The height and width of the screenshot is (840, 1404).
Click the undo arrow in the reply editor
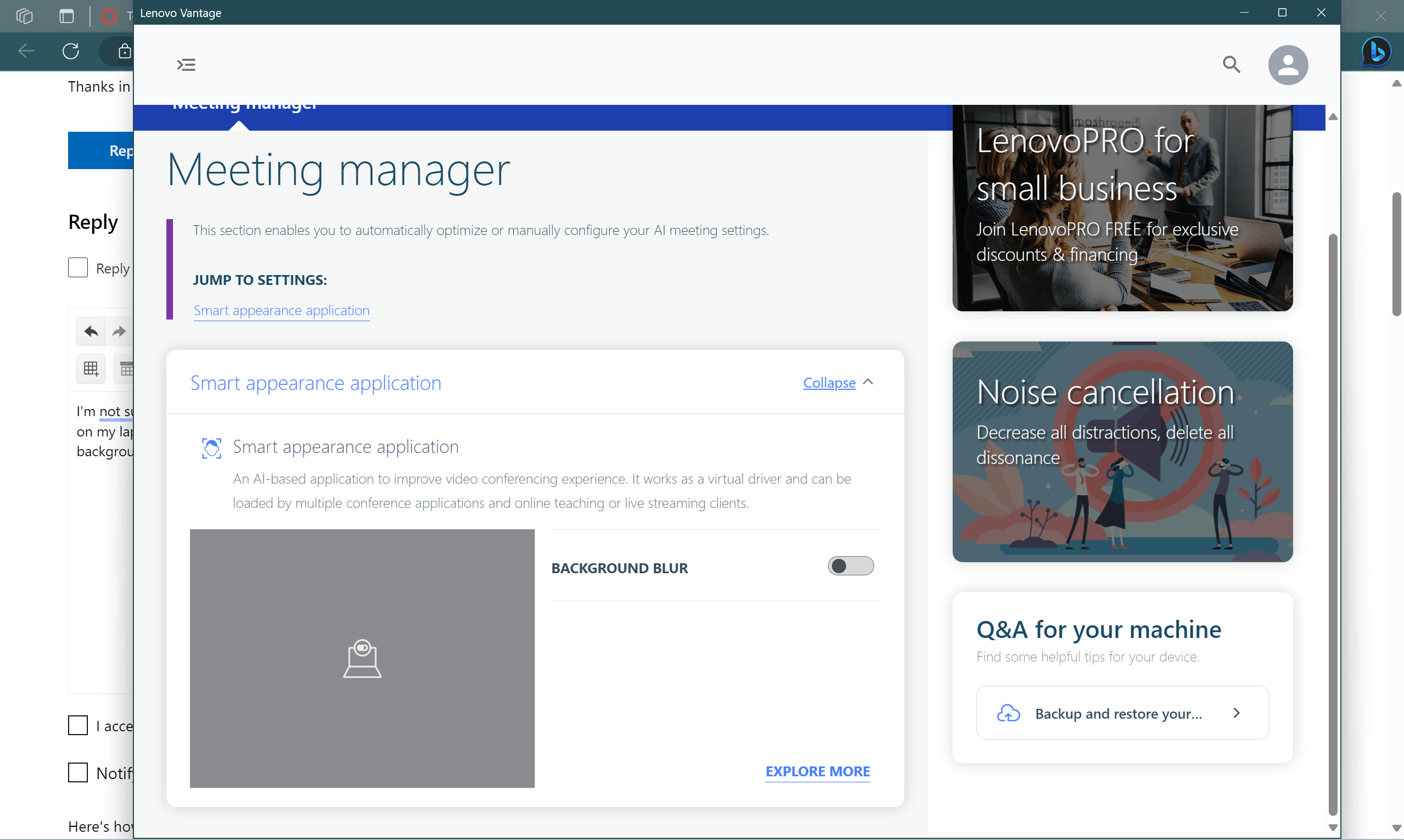[91, 332]
